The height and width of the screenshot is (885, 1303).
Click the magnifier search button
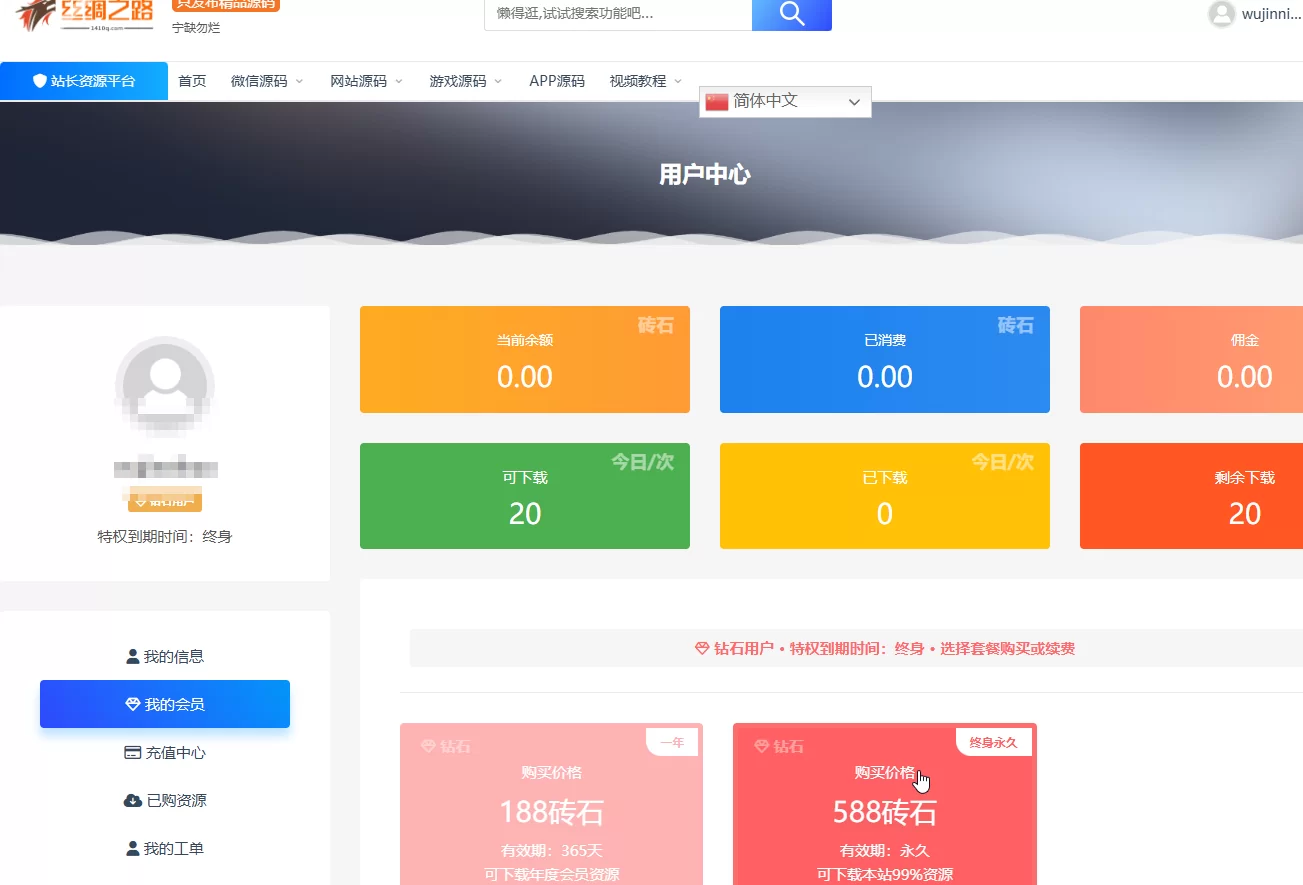[791, 13]
